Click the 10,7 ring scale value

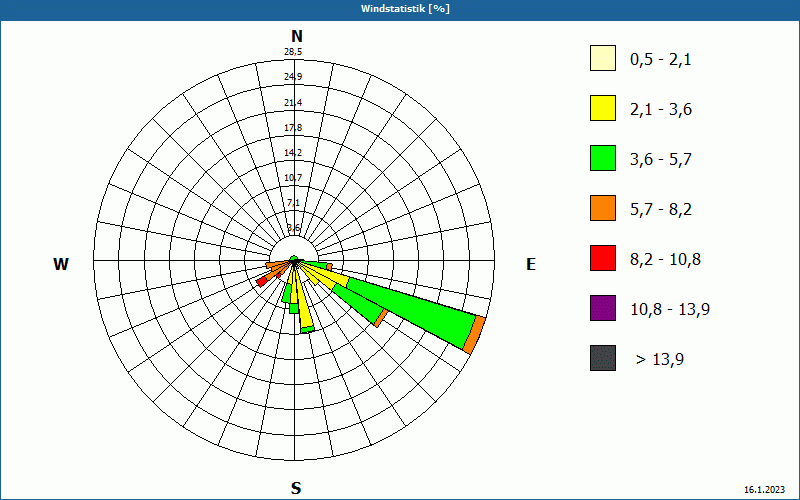[x=293, y=178]
